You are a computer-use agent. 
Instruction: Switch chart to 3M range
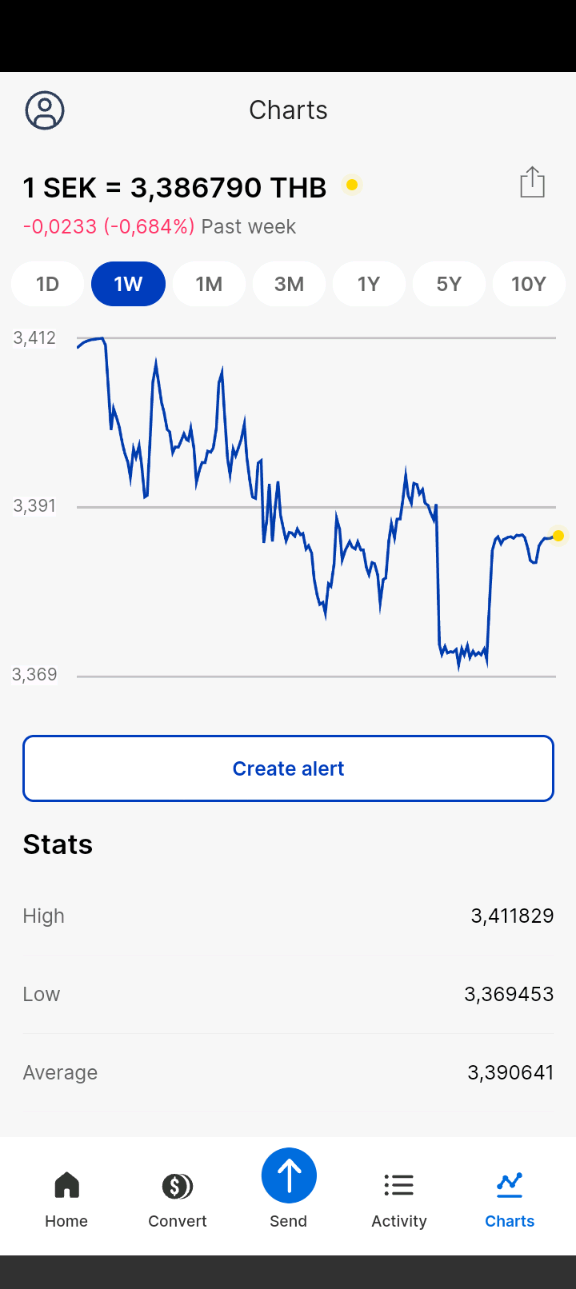[289, 284]
